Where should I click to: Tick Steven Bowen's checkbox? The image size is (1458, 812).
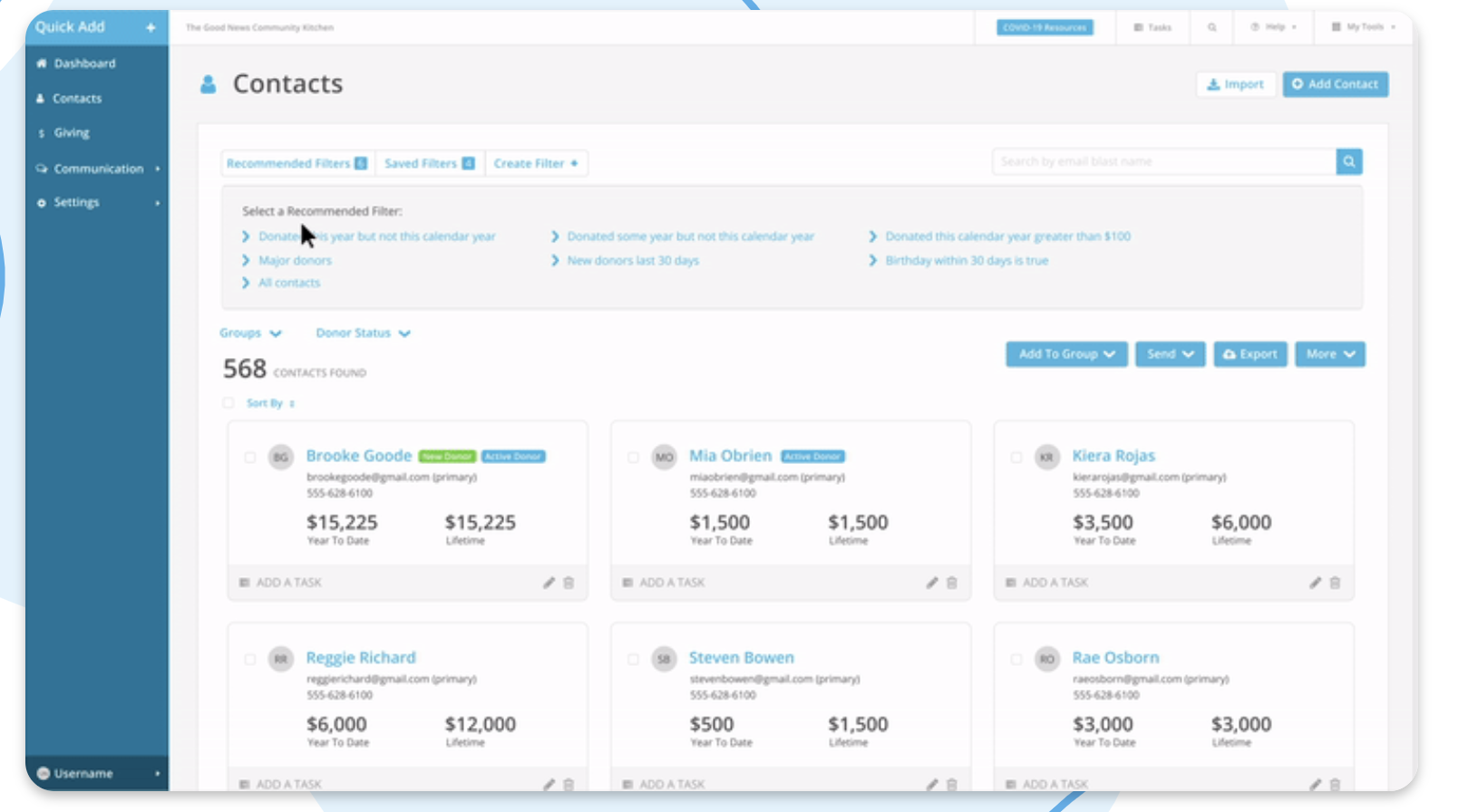(633, 660)
